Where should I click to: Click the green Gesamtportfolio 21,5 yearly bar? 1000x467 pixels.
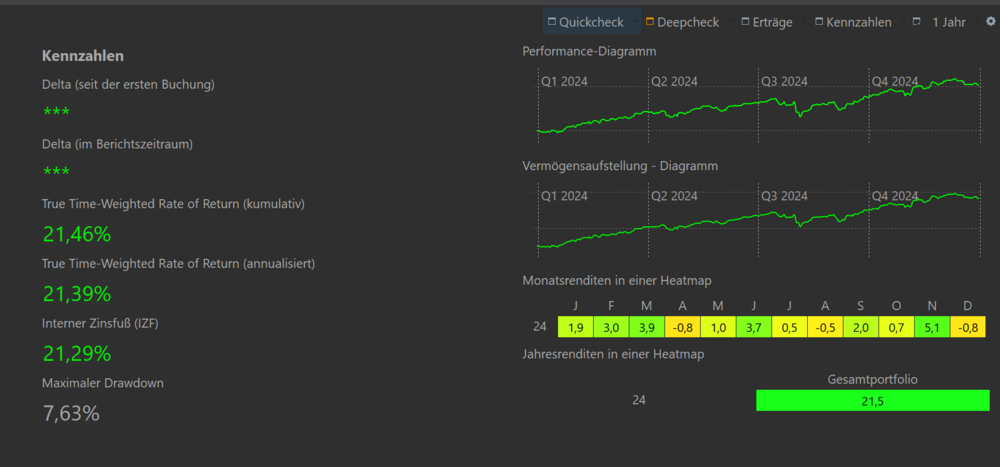872,401
